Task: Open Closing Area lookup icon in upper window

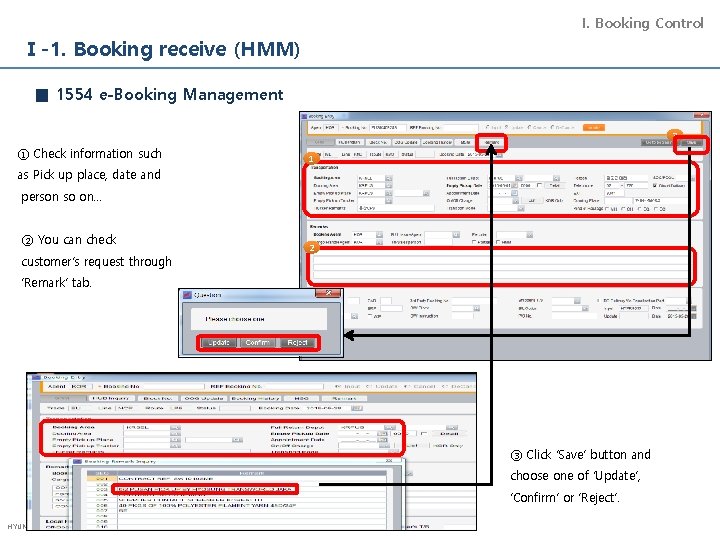Action: (x=389, y=186)
